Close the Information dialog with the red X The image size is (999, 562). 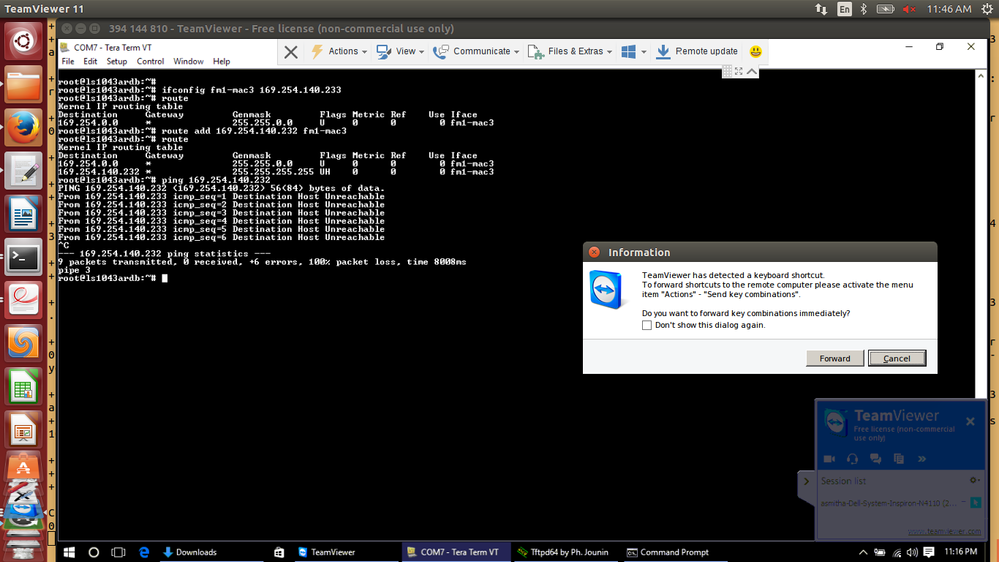click(x=594, y=252)
